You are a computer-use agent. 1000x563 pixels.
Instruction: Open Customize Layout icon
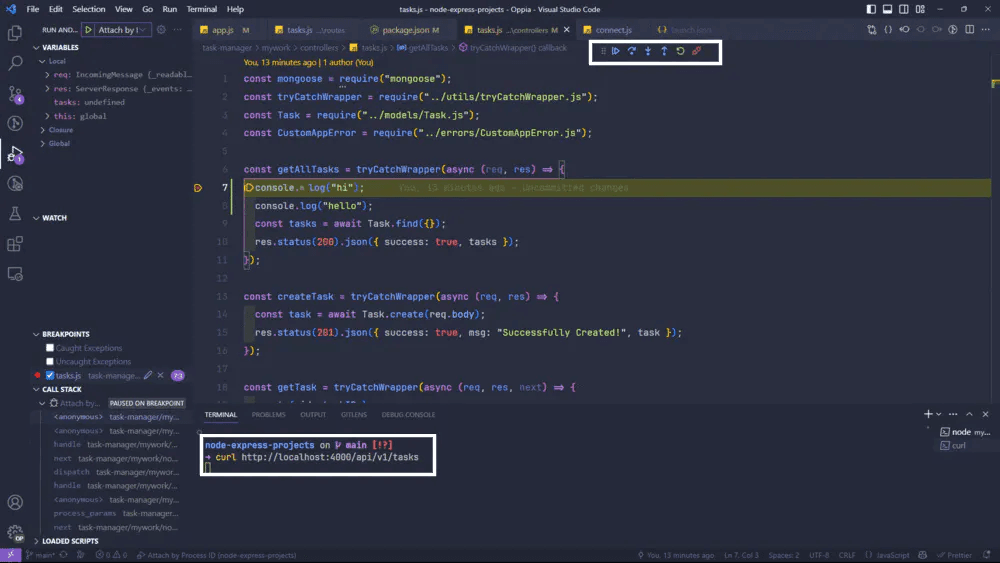(920, 9)
